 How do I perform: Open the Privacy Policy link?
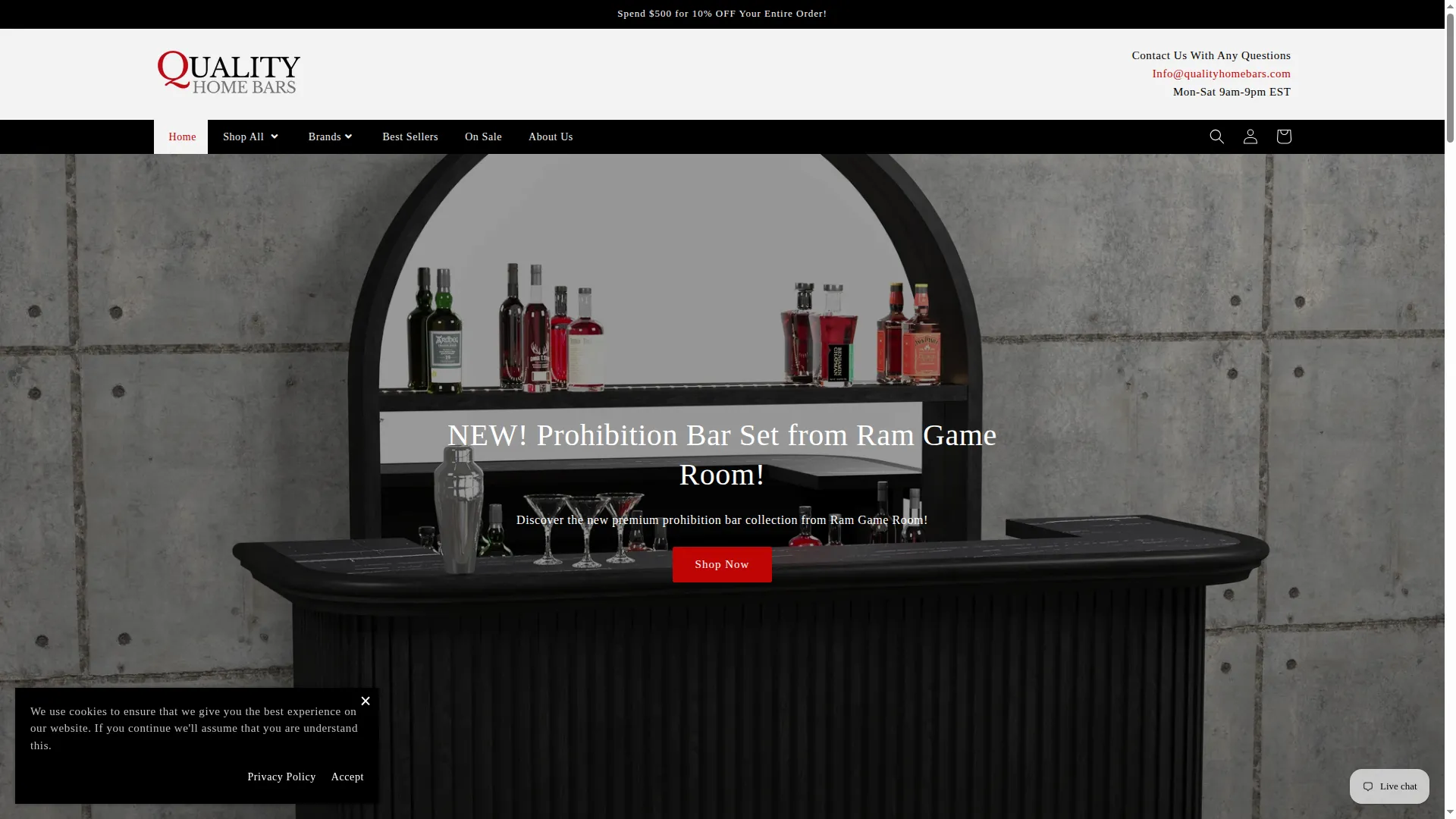point(281,777)
